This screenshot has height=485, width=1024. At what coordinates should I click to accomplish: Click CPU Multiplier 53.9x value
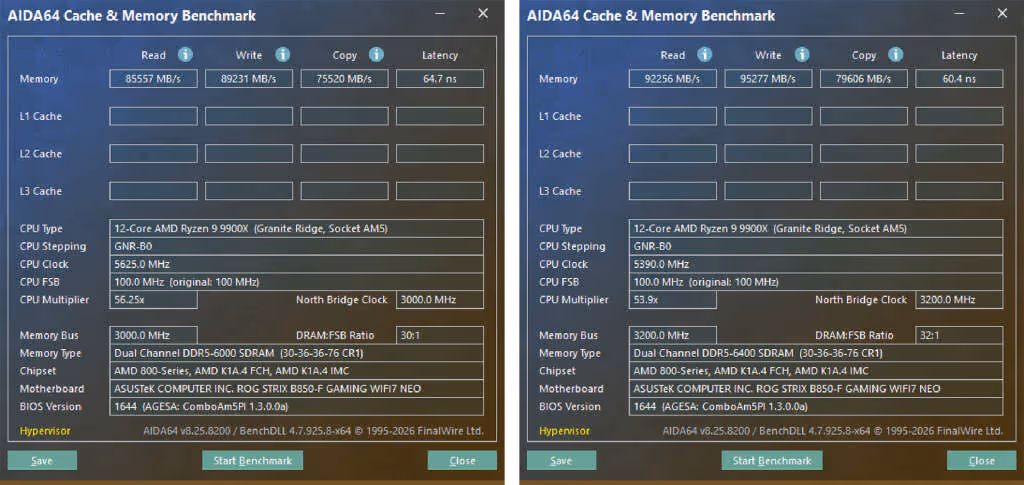click(x=673, y=300)
